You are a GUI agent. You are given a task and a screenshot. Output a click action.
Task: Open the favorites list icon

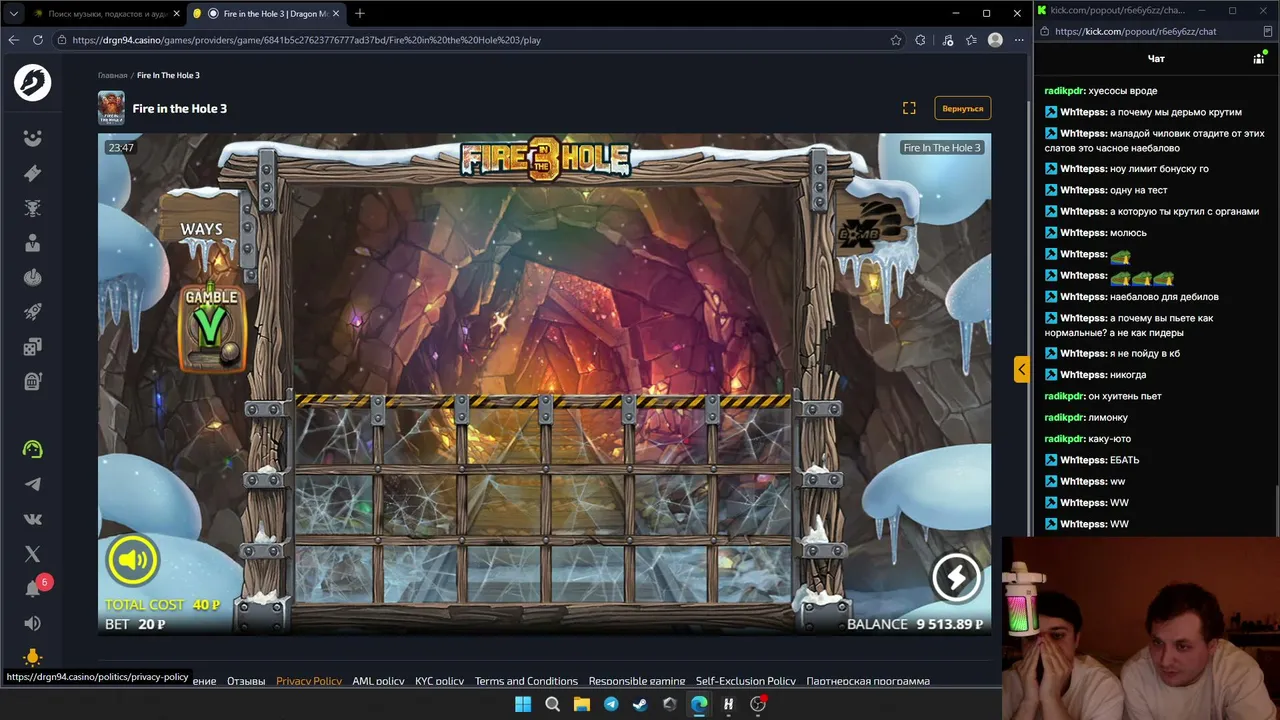[x=971, y=40]
